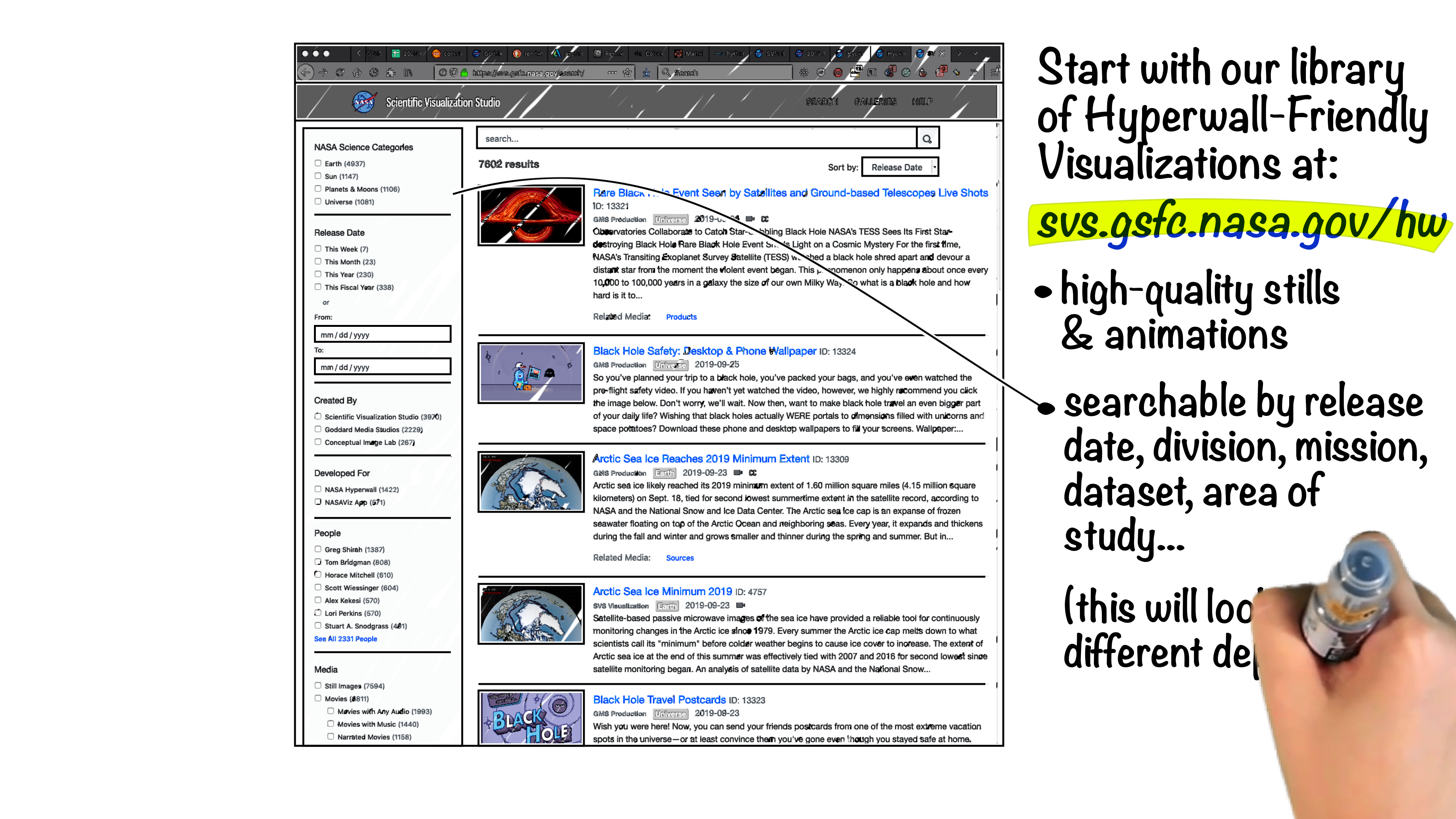Switch to the SVS tab
1456x819 pixels.
tap(770, 54)
